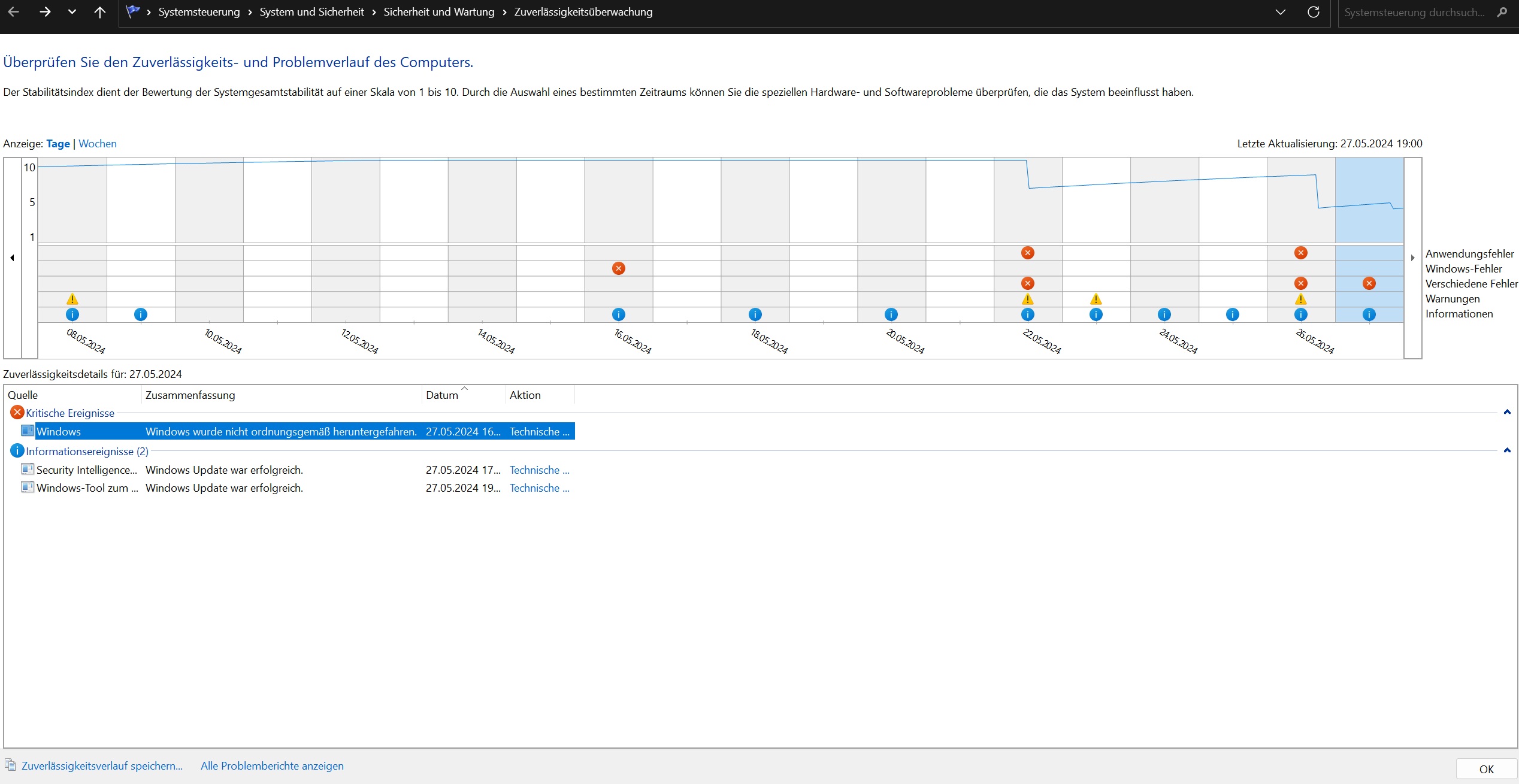Go forward with the forward arrow

(45, 12)
